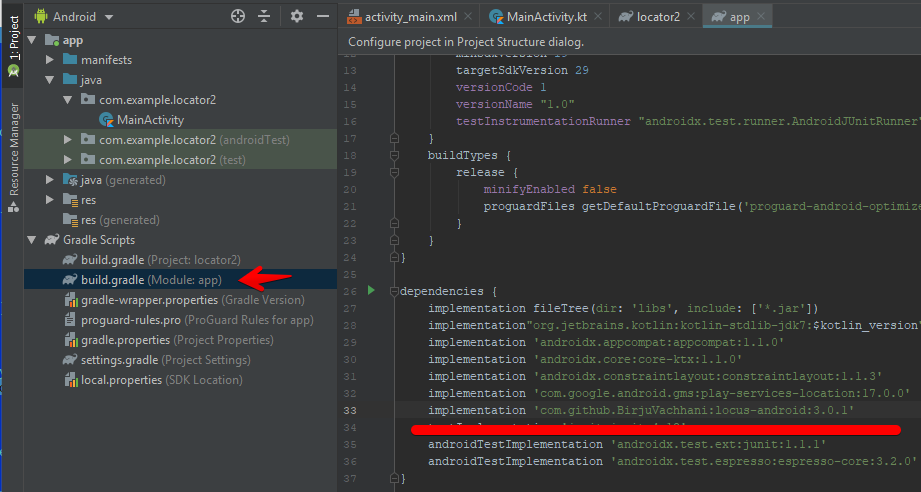Switch to the MainActivity.kt tab
This screenshot has width=921, height=492.
click(x=545, y=17)
